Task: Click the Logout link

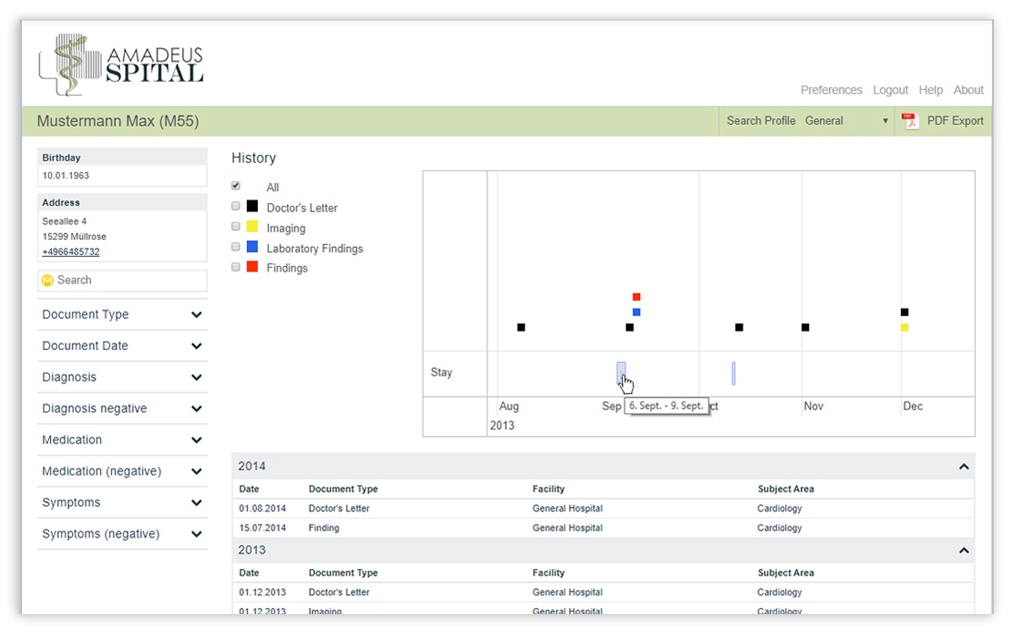Action: tap(890, 90)
